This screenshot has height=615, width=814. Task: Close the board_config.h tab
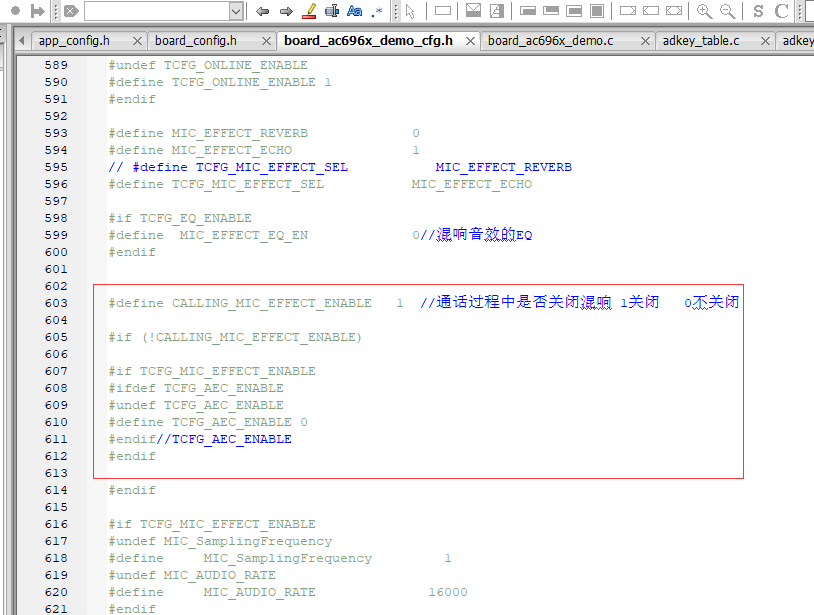point(266,41)
